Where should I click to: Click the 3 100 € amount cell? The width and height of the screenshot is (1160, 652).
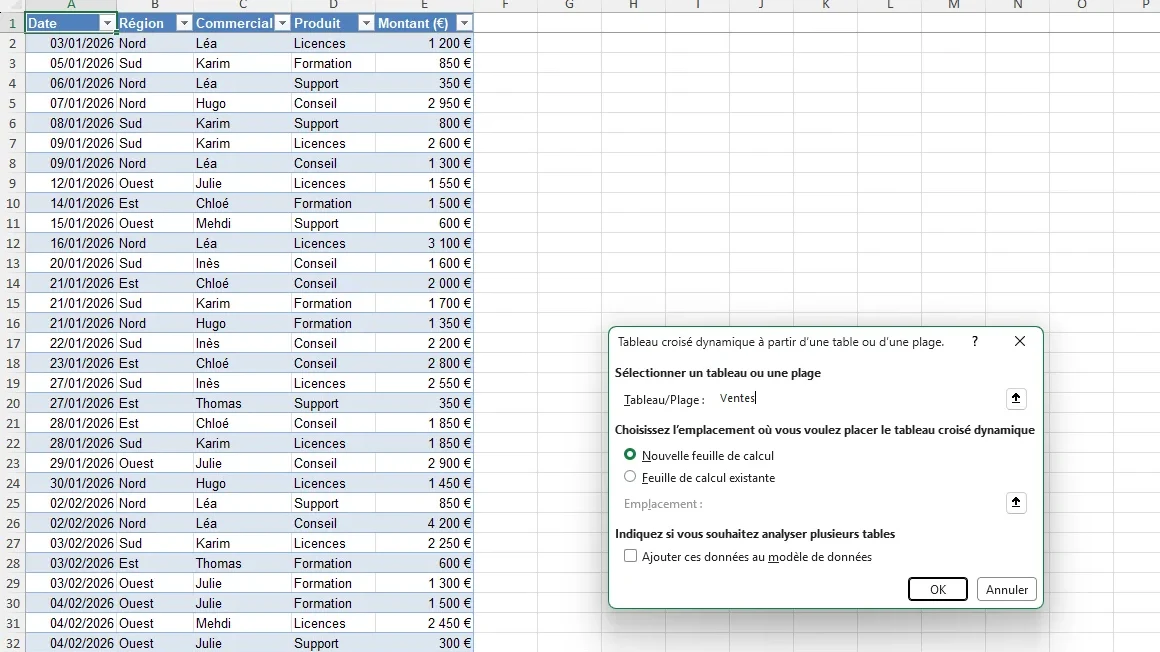(x=424, y=243)
